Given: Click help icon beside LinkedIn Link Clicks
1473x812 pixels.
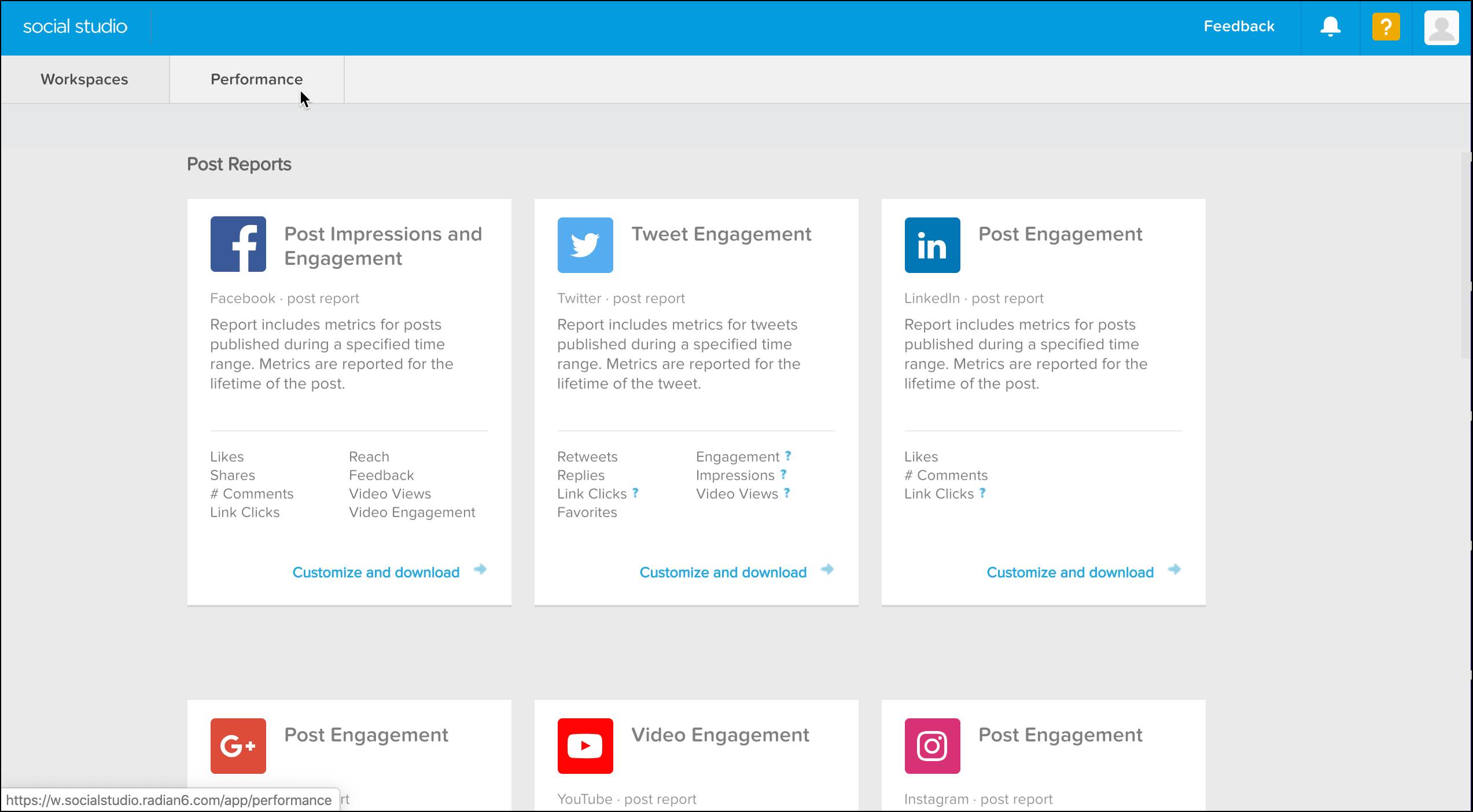Looking at the screenshot, I should (982, 493).
